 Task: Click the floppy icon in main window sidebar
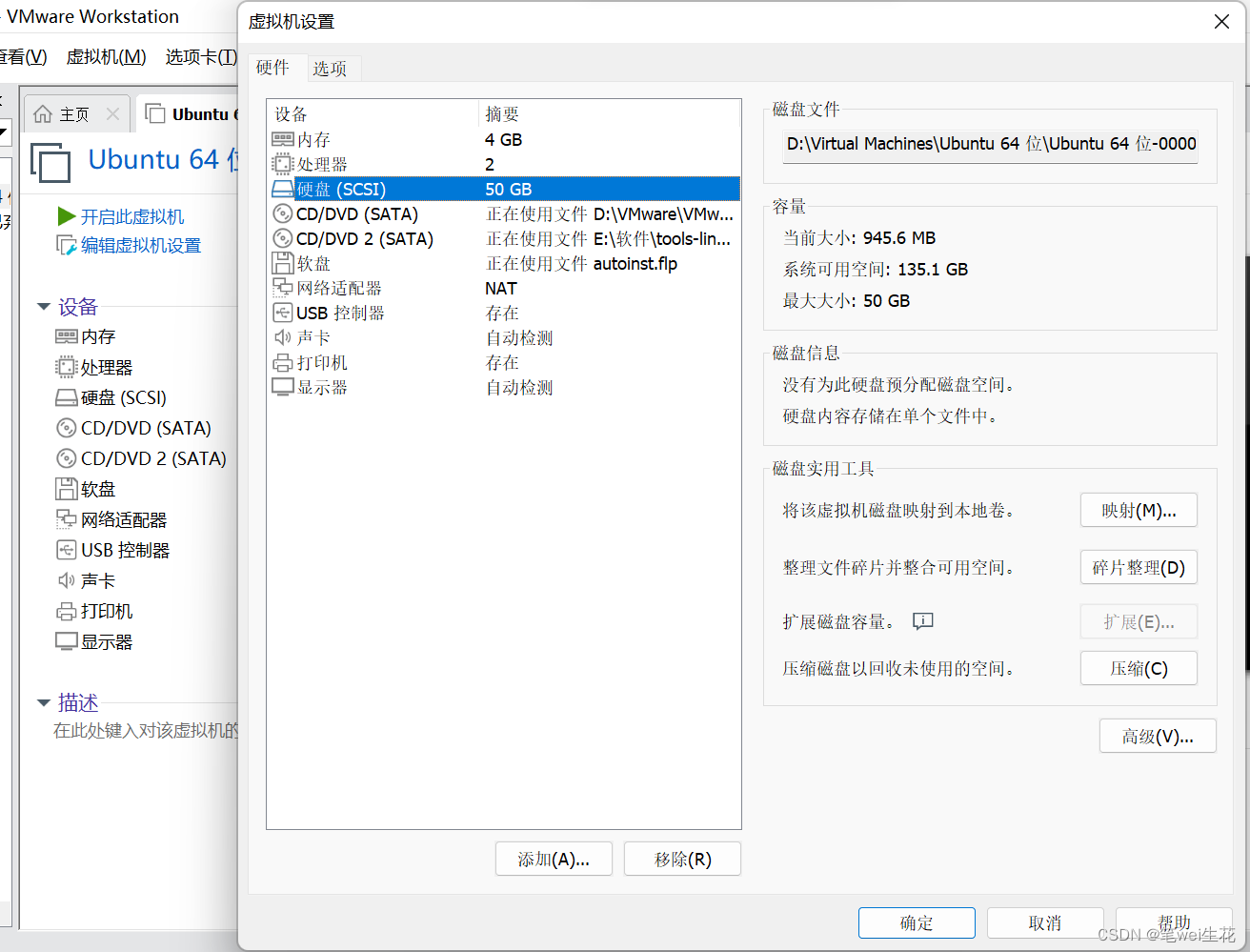click(x=66, y=489)
